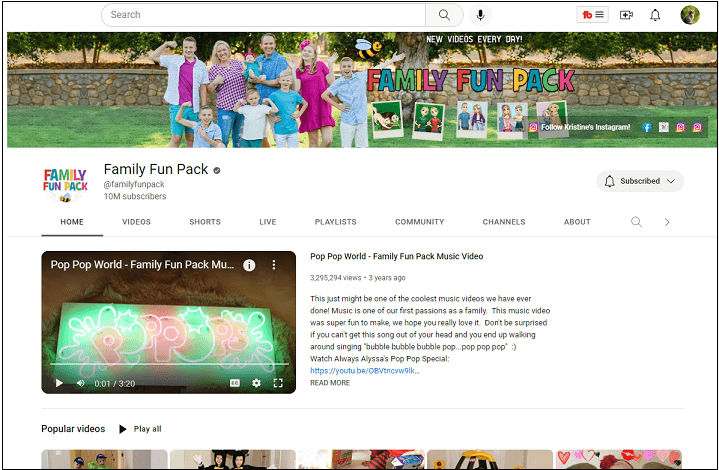Open the video info icon on player
The image size is (719, 470).
click(x=249, y=265)
